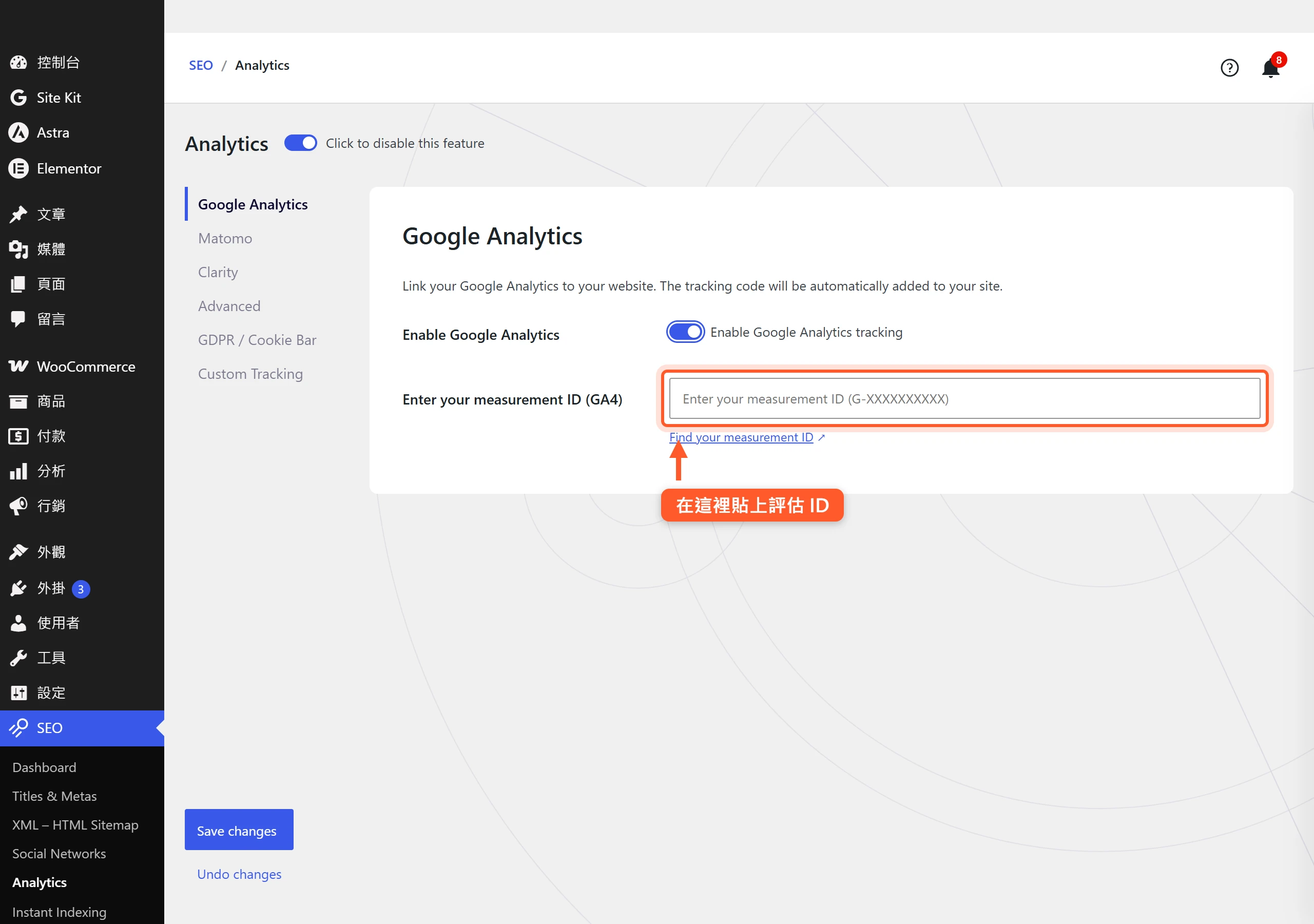Open Social Networks submenu item
This screenshot has width=1314, height=924.
click(x=59, y=854)
